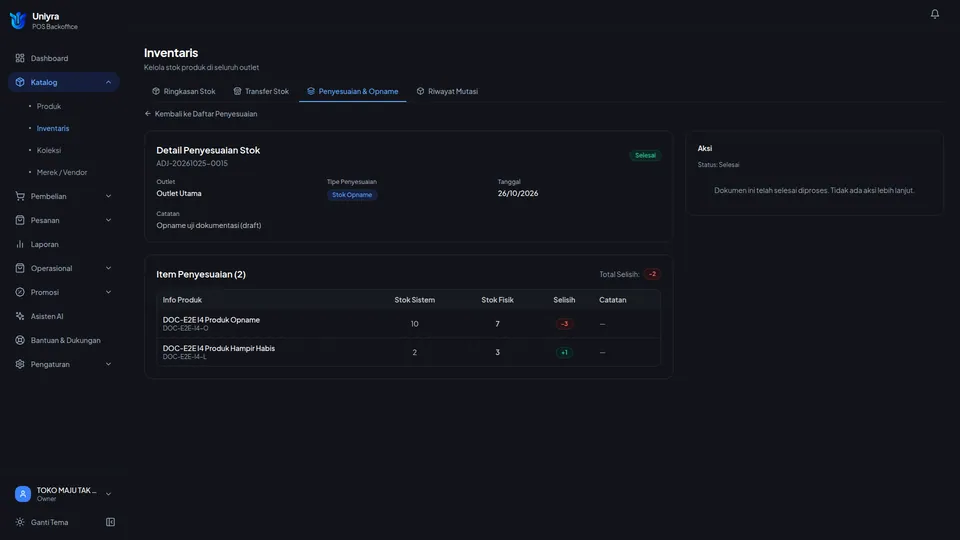Click Ganti Tema button
The image size is (960, 540).
[50, 522]
